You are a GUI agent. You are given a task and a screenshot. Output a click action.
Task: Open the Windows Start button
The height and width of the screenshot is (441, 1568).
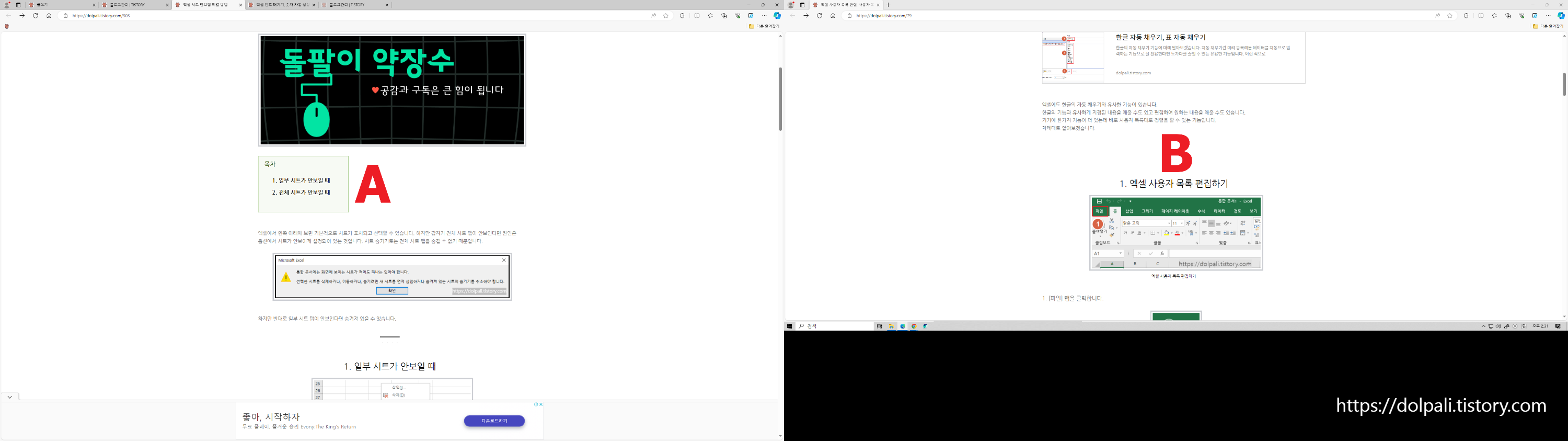point(789,326)
